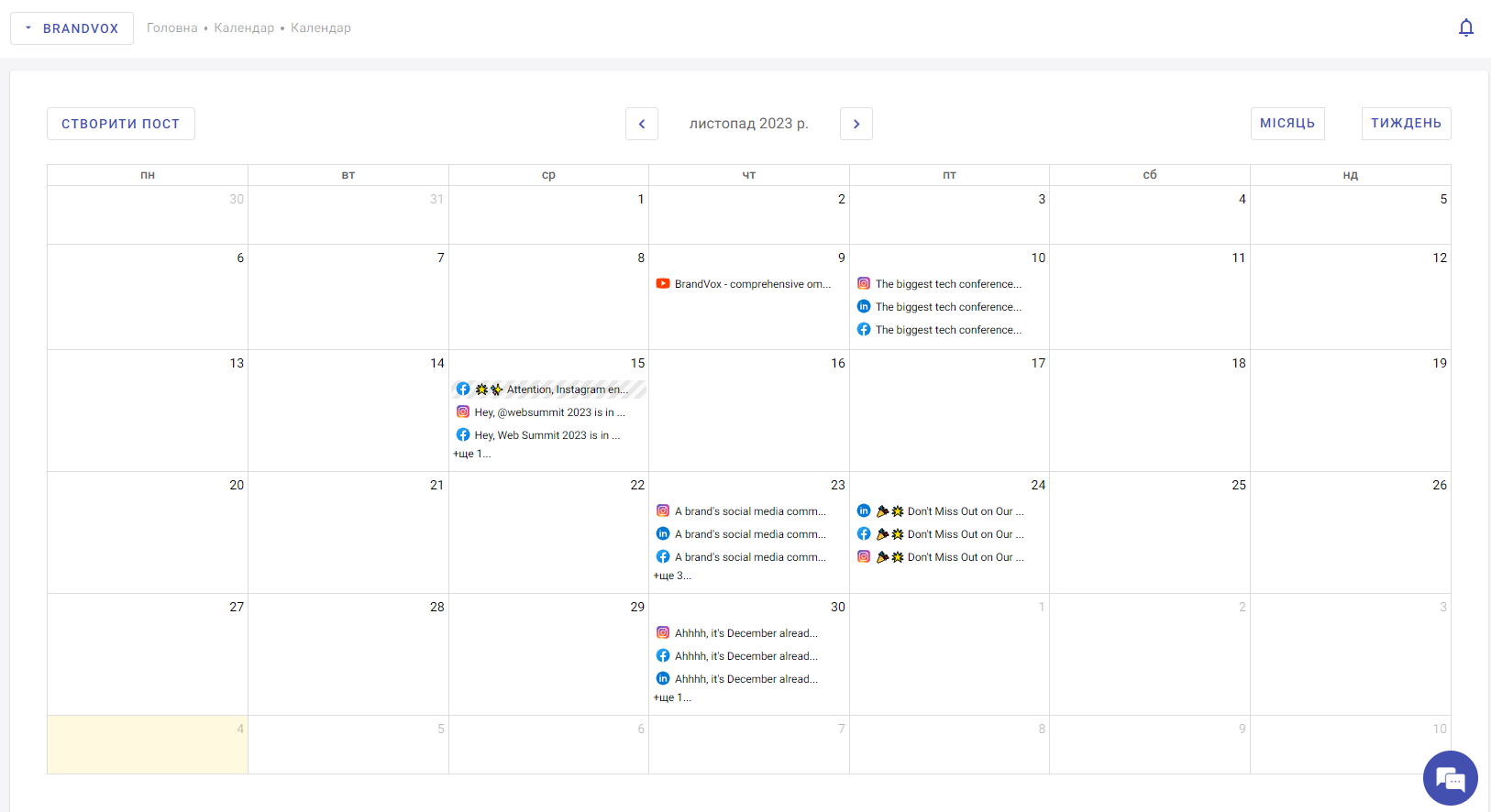Click LinkedIn icon of Don't Miss Out post
This screenshot has height=812, width=1491.
[864, 511]
